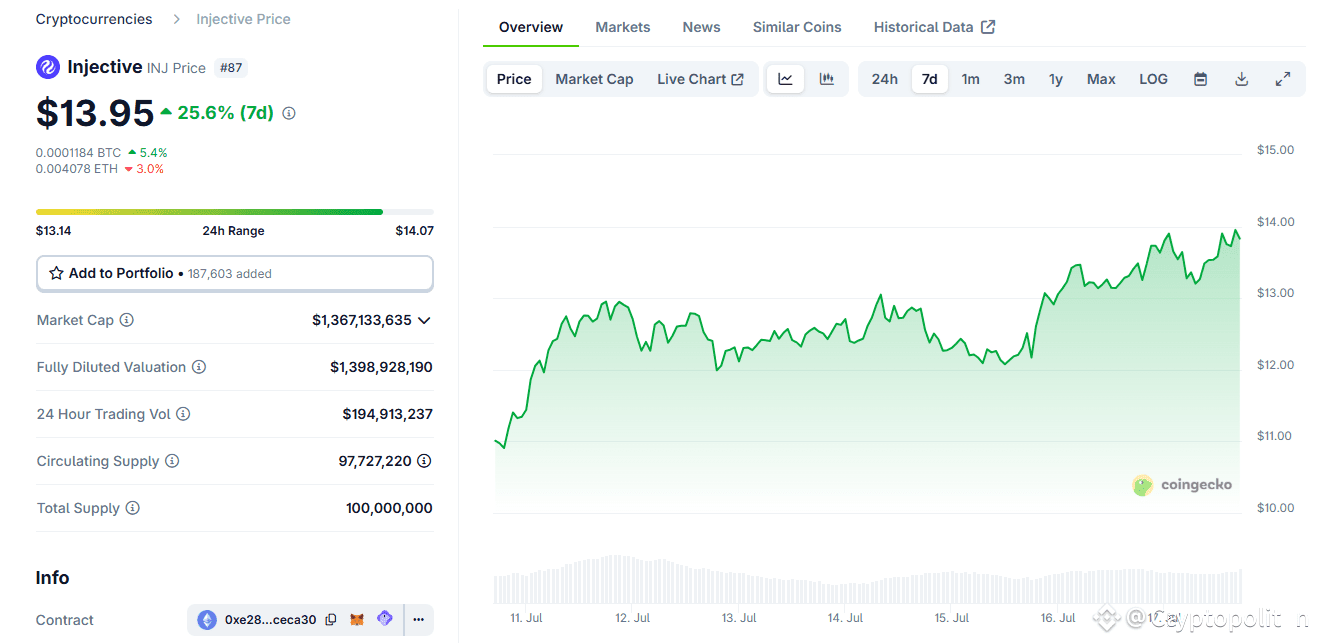
Task: Click the $13.14 range low value
Action: [54, 231]
